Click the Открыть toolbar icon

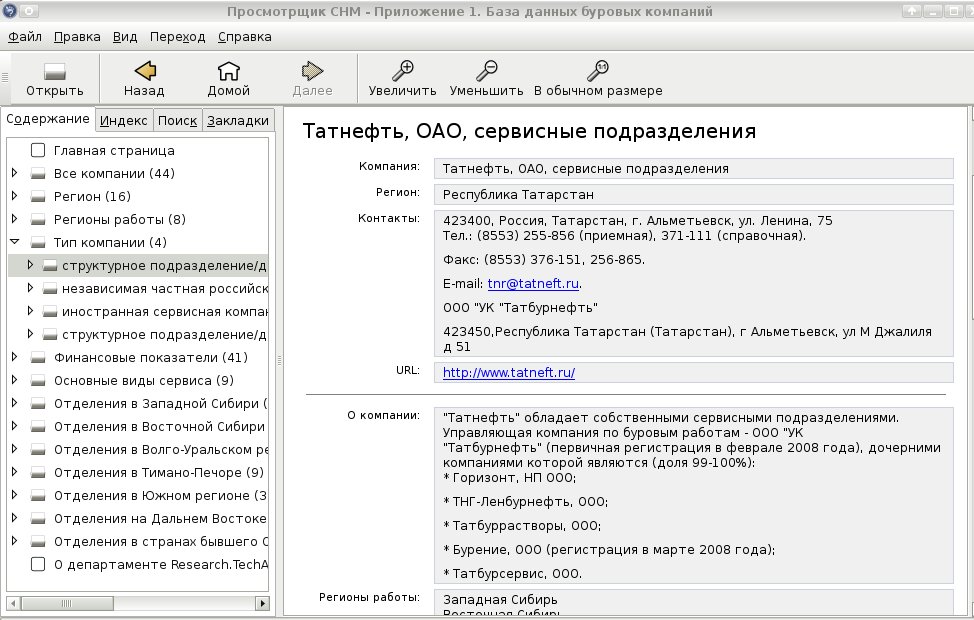(55, 71)
